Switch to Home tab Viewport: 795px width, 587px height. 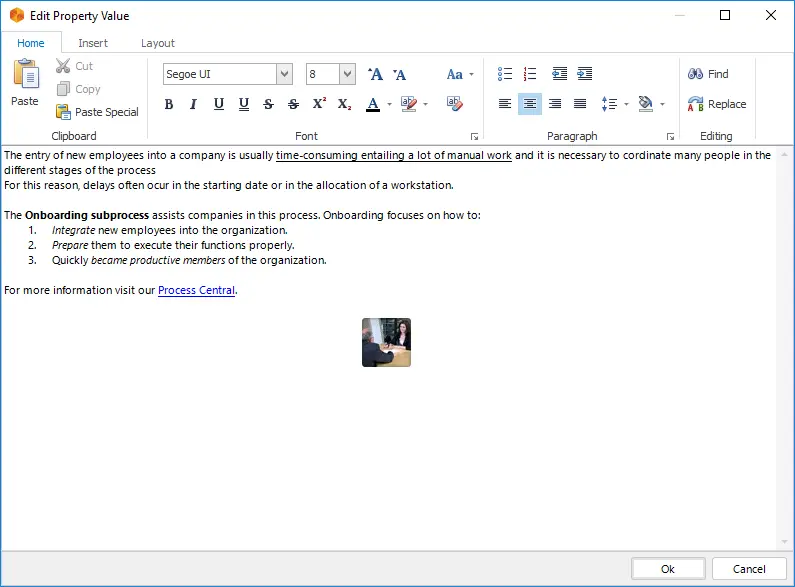(x=31, y=43)
